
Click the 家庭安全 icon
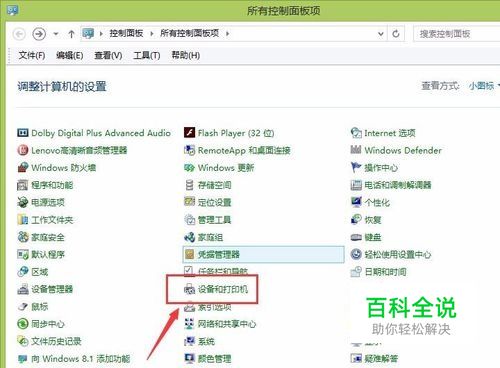point(22,237)
